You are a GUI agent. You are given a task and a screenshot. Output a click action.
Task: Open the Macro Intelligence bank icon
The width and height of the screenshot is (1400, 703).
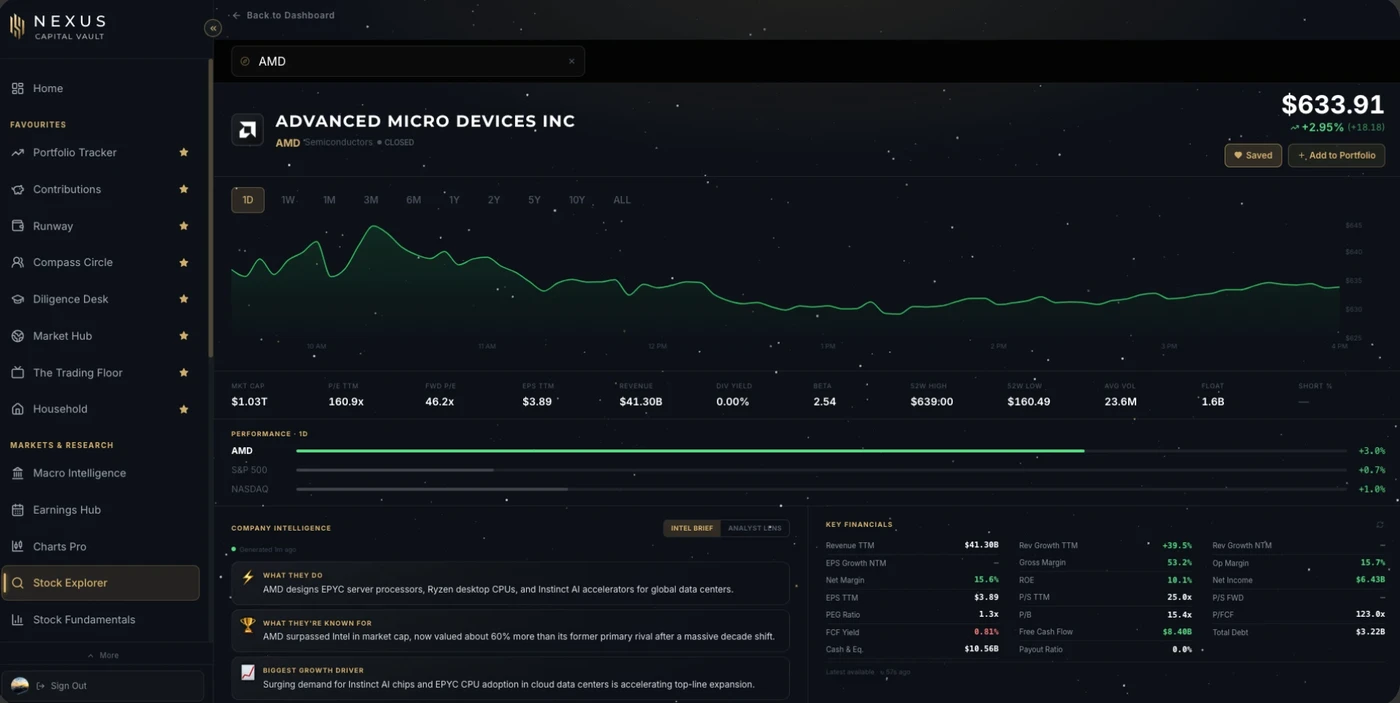pos(17,473)
